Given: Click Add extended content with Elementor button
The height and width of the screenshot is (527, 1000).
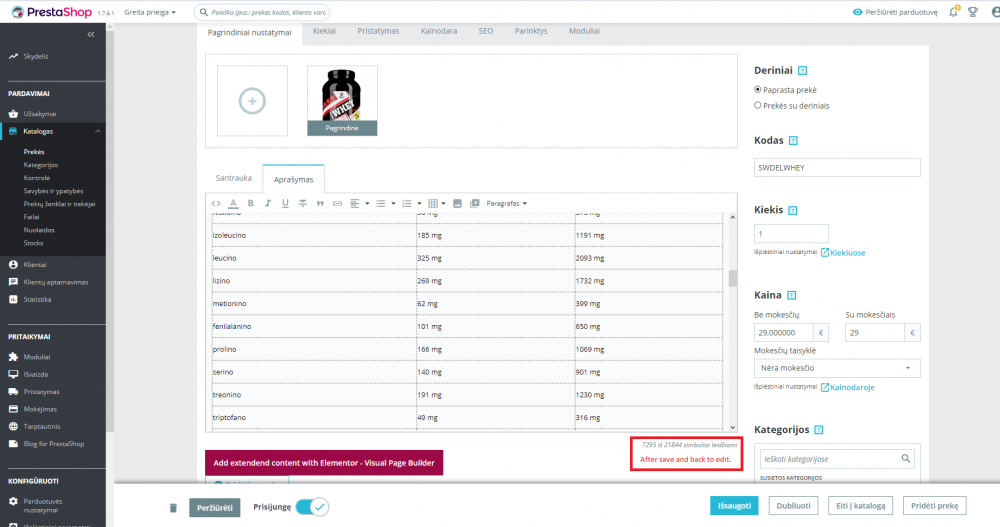Looking at the screenshot, I should click(x=324, y=463).
